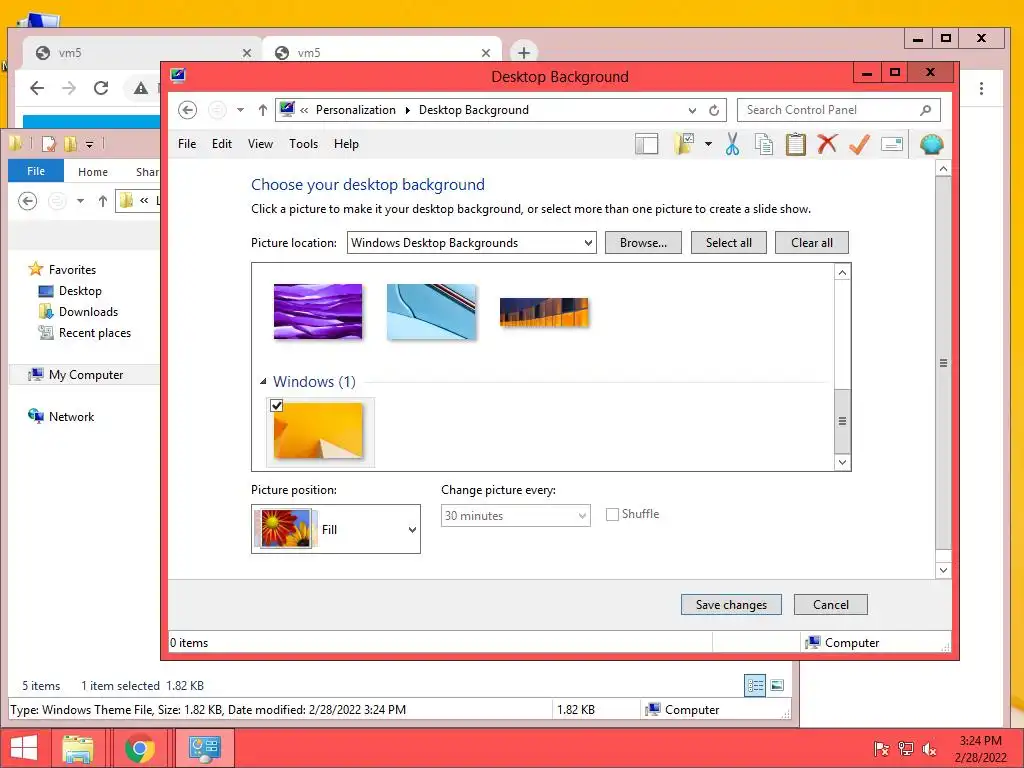Reload the page in Chrome
The width and height of the screenshot is (1024, 768).
tap(101, 88)
